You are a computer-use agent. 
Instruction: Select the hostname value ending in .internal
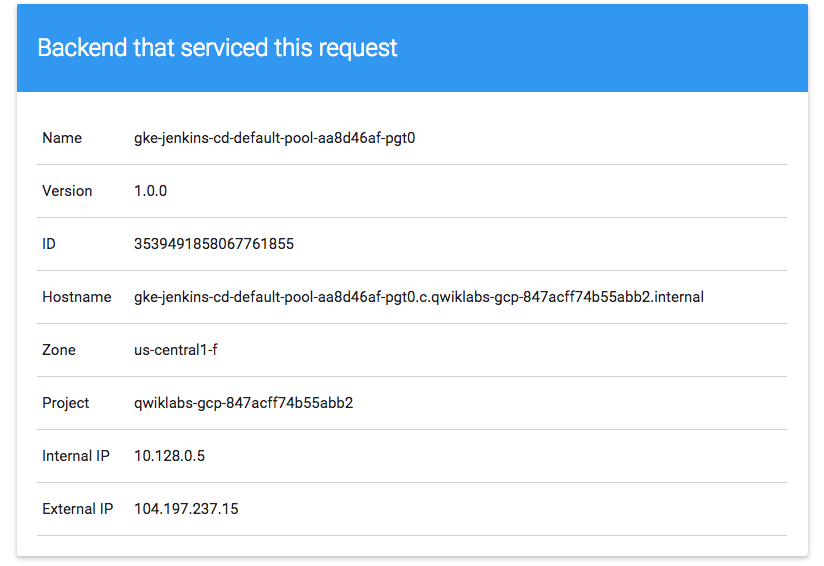[419, 297]
